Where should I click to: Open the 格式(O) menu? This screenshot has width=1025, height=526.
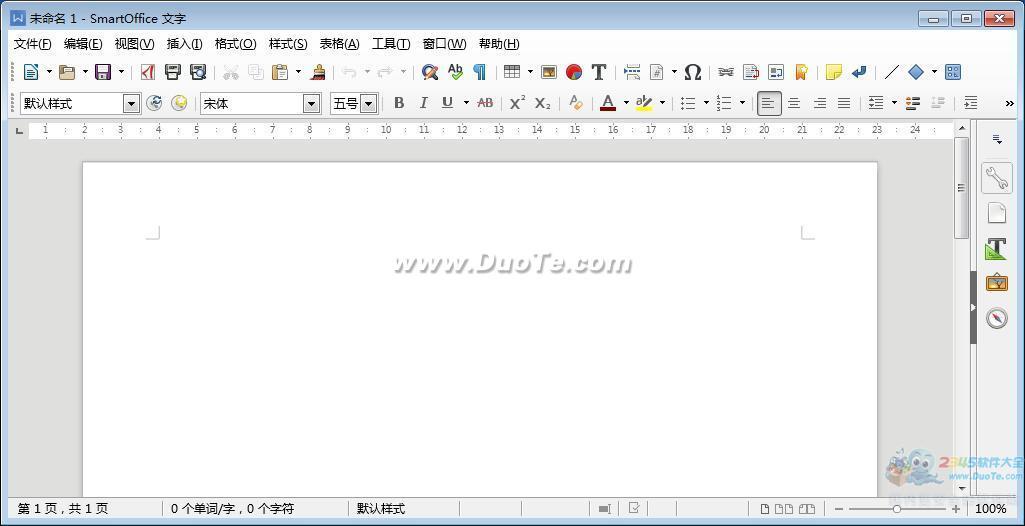pos(235,44)
